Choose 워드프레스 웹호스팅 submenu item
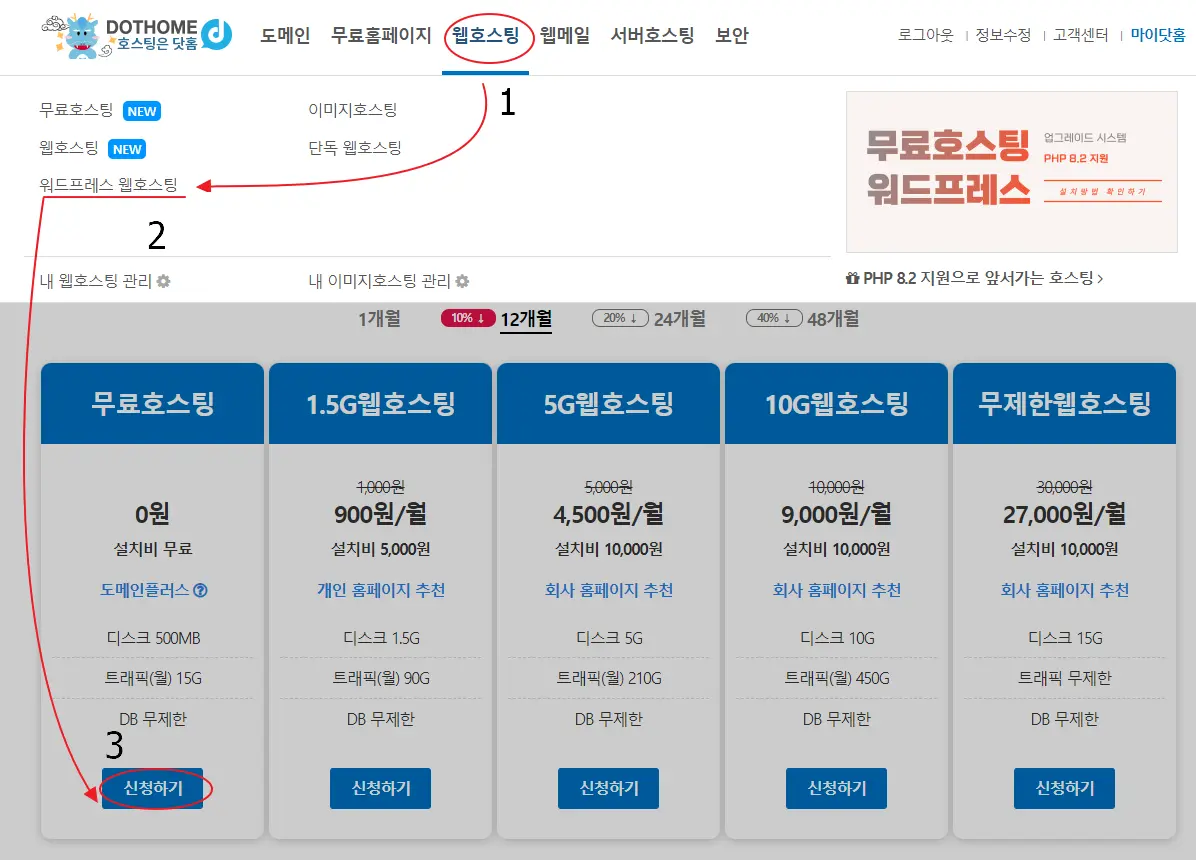 (x=108, y=185)
